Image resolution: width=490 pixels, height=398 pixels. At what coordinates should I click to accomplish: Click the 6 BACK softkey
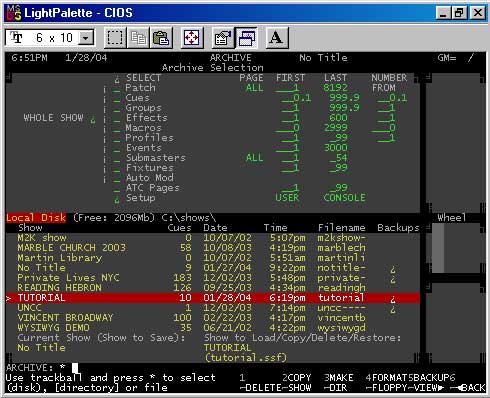pos(467,383)
